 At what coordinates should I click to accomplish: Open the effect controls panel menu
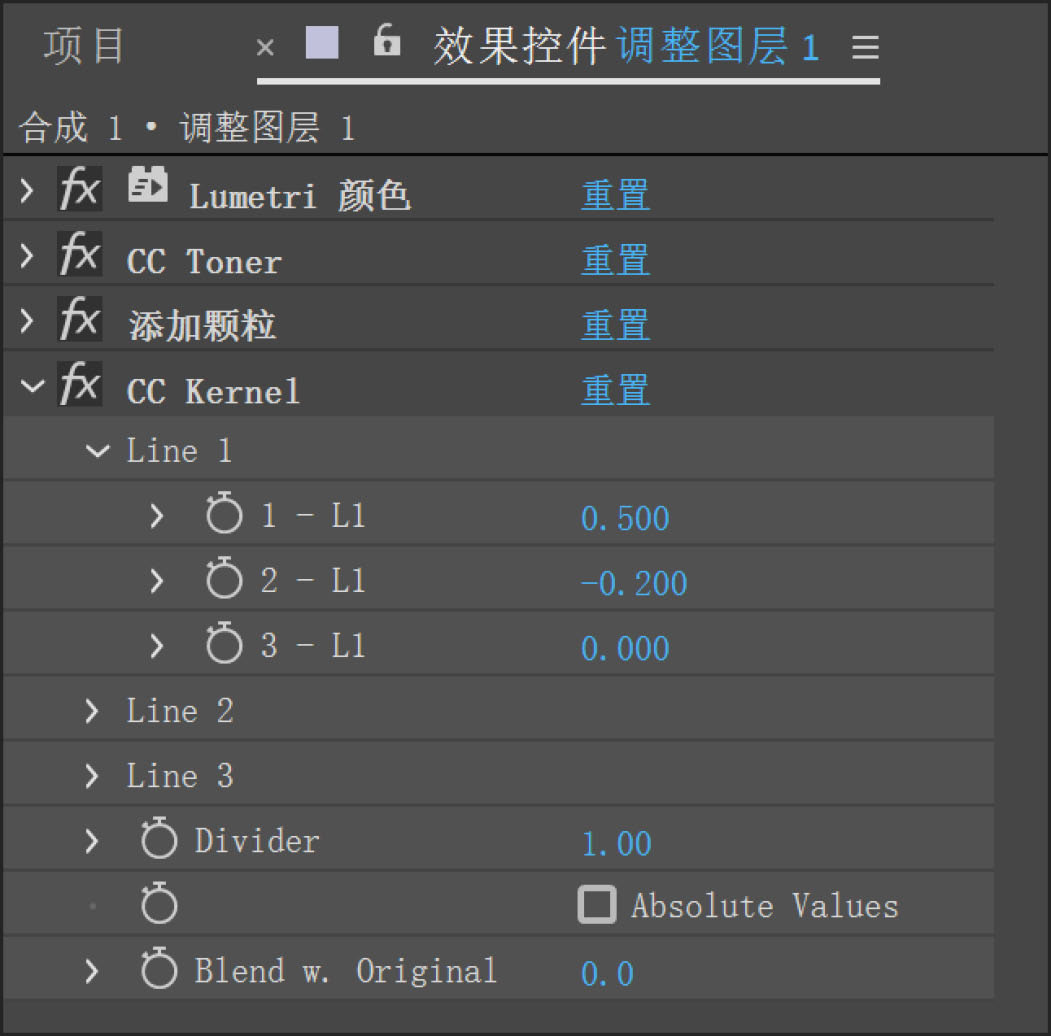[865, 47]
